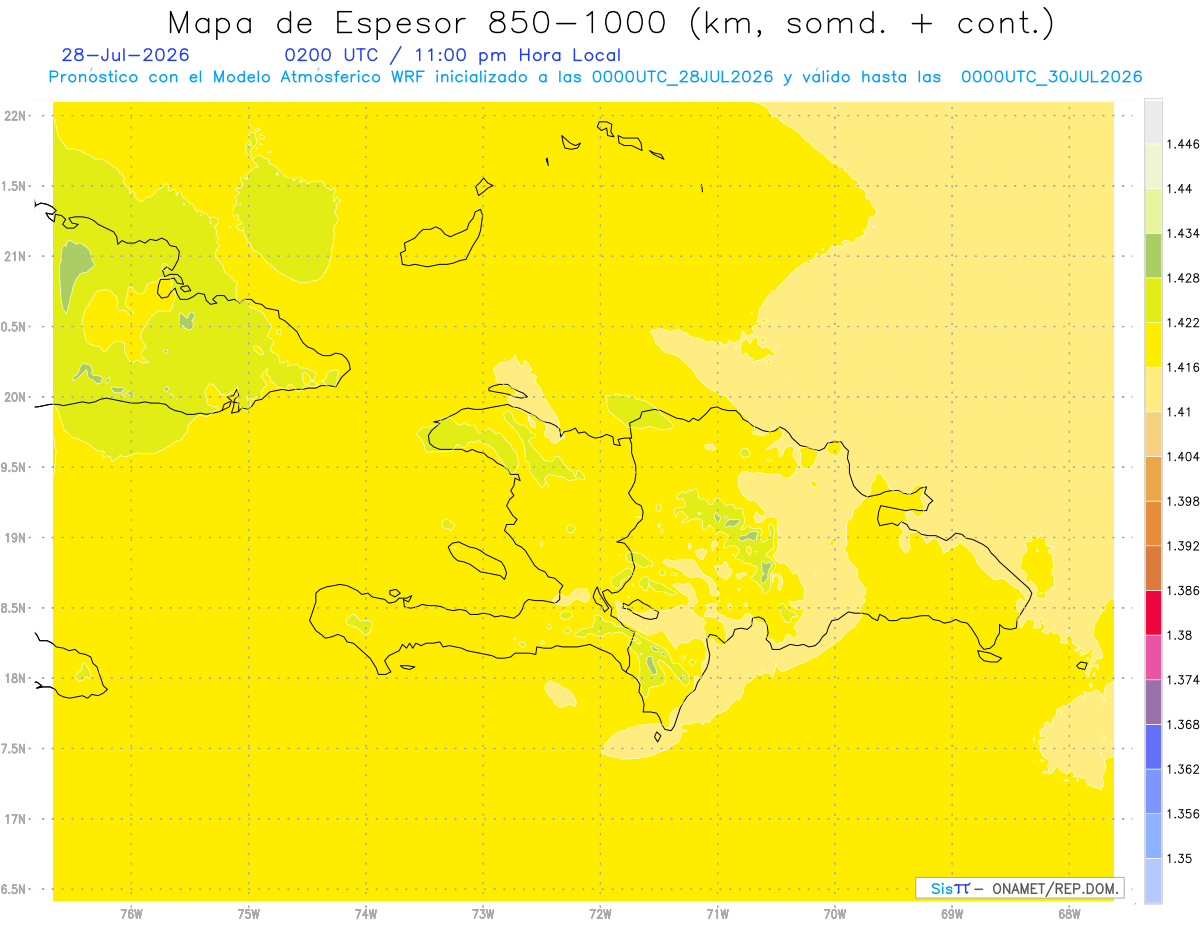Click the colorbar value '1.404'

1185,456
